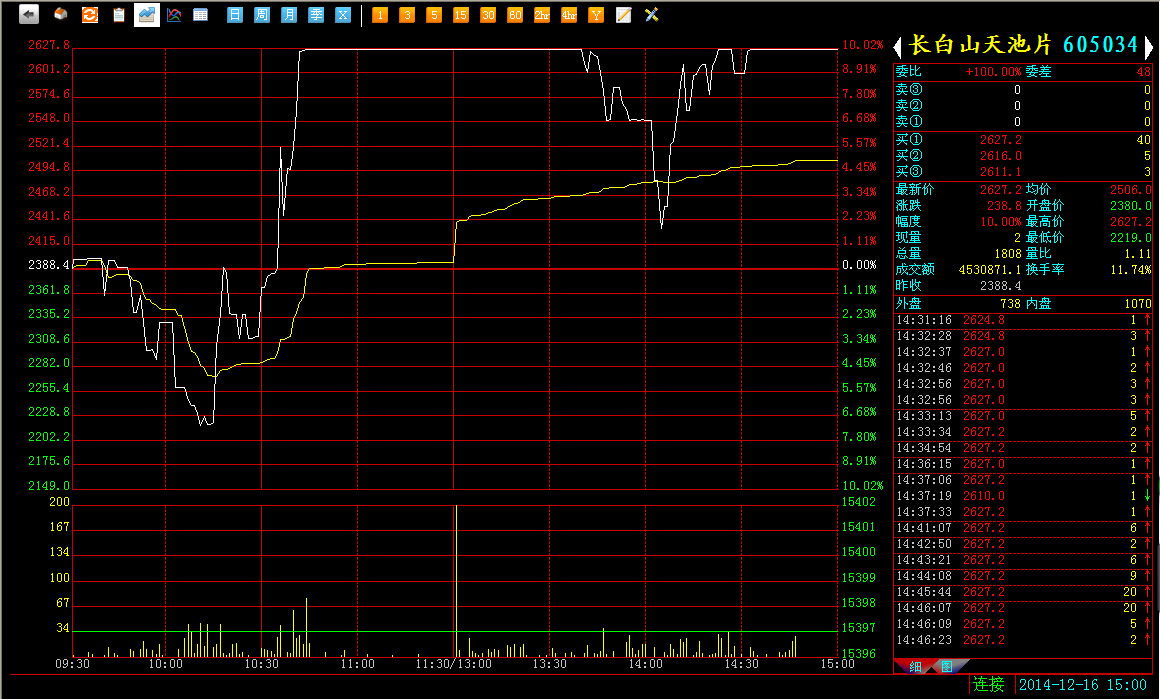Screen dimensions: 1160x699
Task: Select 买① bid price 2627.2
Action: 1001,140
